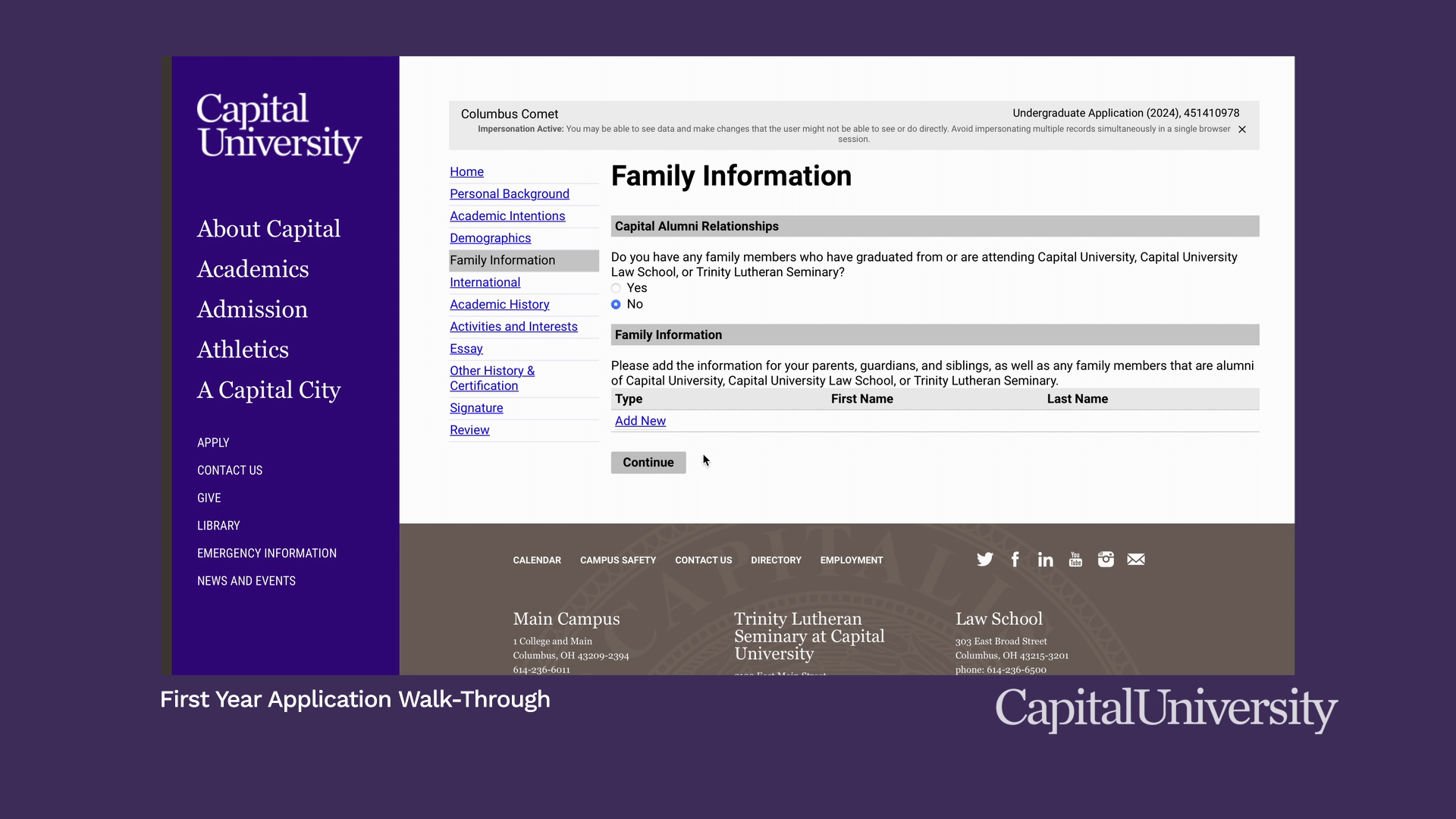Open Academics in the site menu
The width and height of the screenshot is (1456, 819).
coord(253,269)
